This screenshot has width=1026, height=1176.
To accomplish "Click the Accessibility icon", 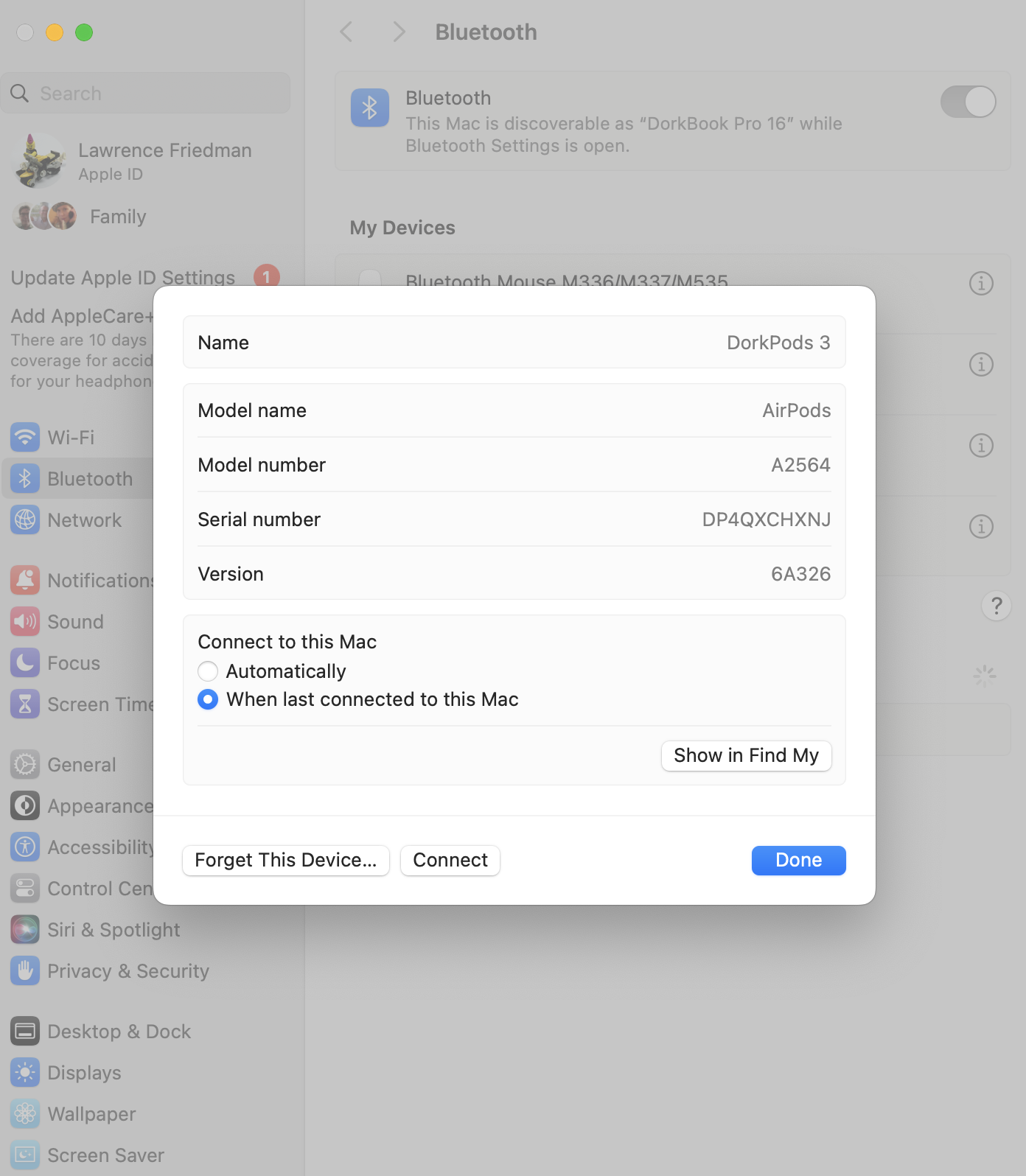I will click(25, 847).
